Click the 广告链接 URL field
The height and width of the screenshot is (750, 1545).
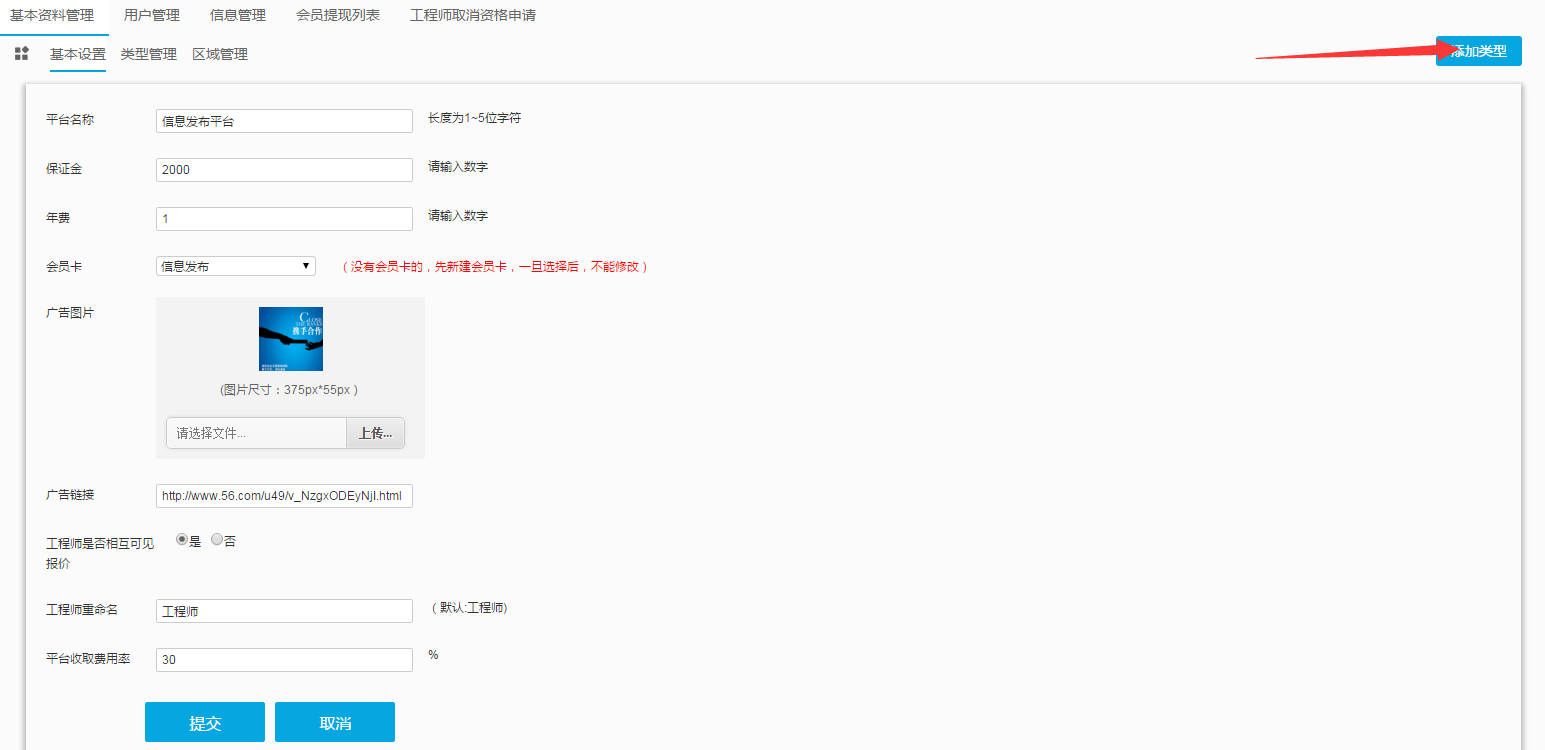[284, 496]
